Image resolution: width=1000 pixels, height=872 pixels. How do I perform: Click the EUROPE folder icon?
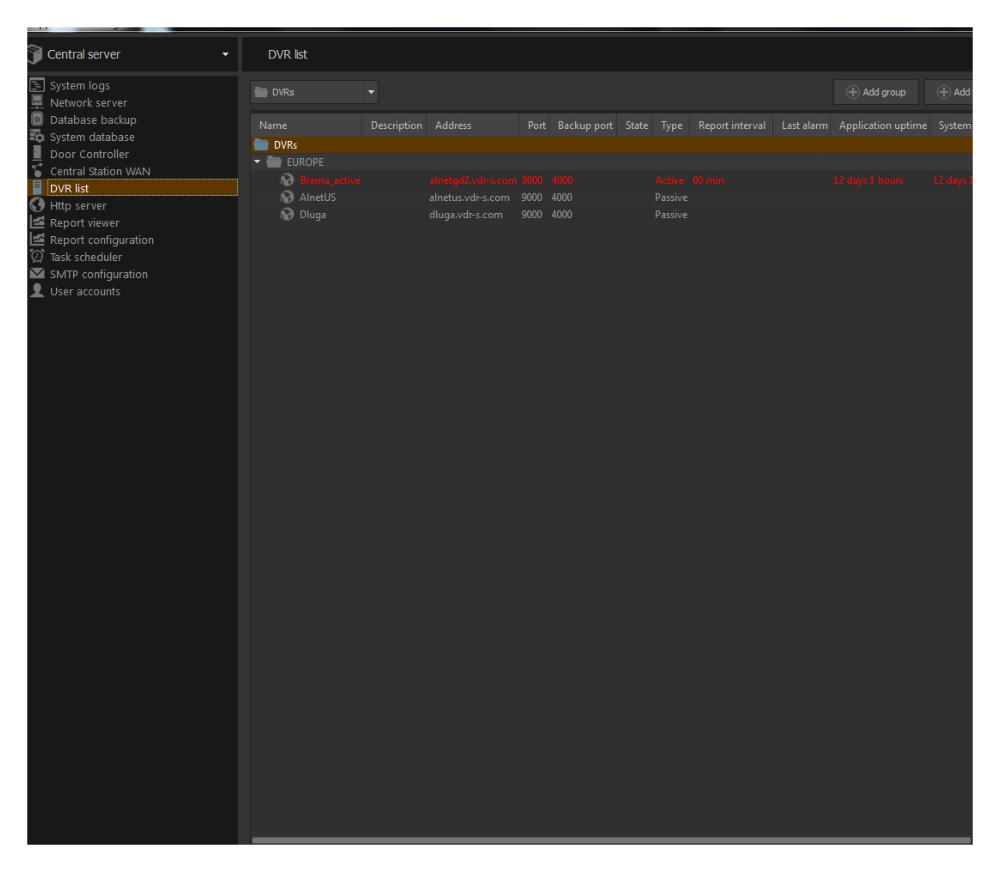coord(274,162)
